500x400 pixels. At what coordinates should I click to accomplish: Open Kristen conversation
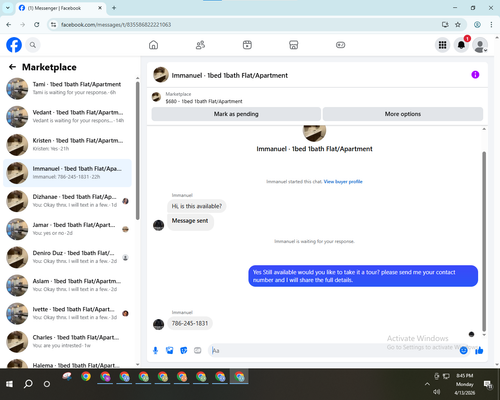pos(67,145)
